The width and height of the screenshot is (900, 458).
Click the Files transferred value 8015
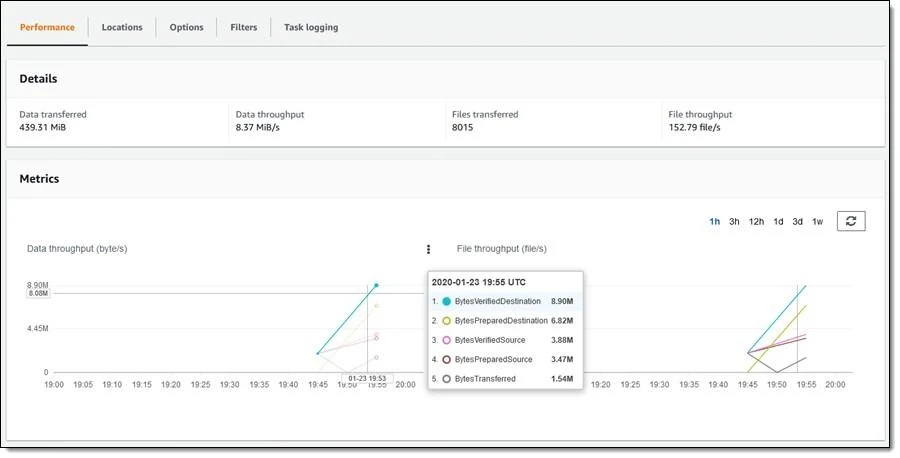(463, 127)
